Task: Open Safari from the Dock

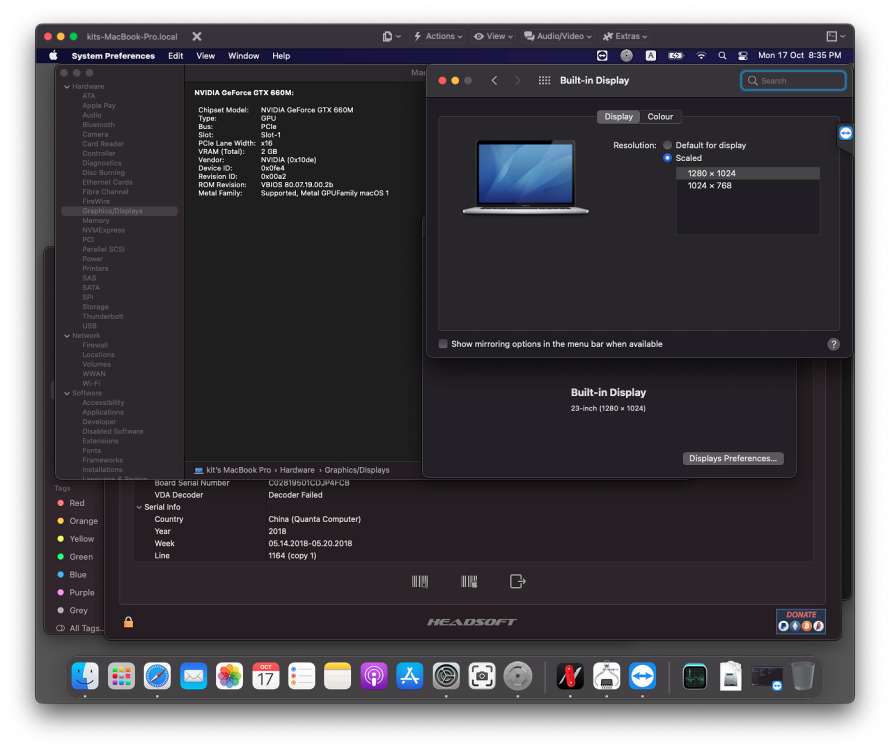Action: click(x=157, y=676)
